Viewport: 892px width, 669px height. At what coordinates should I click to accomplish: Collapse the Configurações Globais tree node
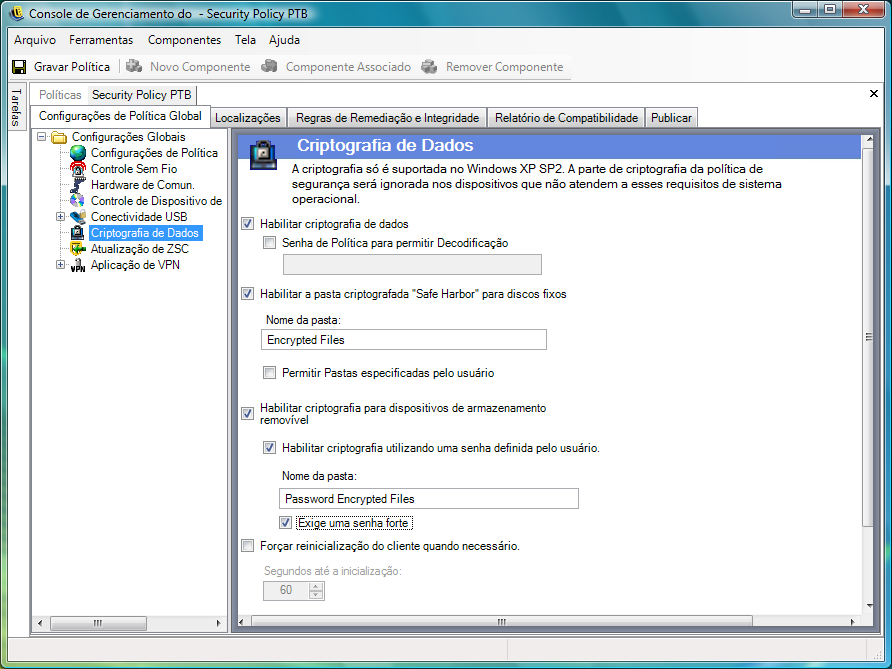tap(42, 137)
